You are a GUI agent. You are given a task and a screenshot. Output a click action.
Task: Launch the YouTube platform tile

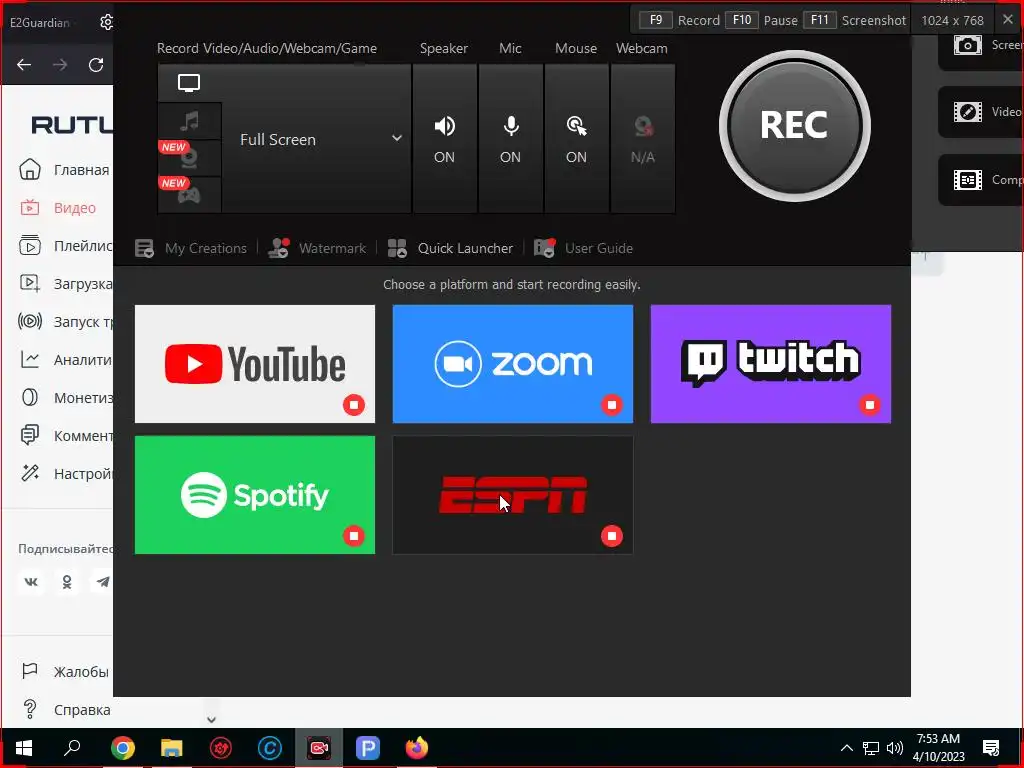click(255, 364)
